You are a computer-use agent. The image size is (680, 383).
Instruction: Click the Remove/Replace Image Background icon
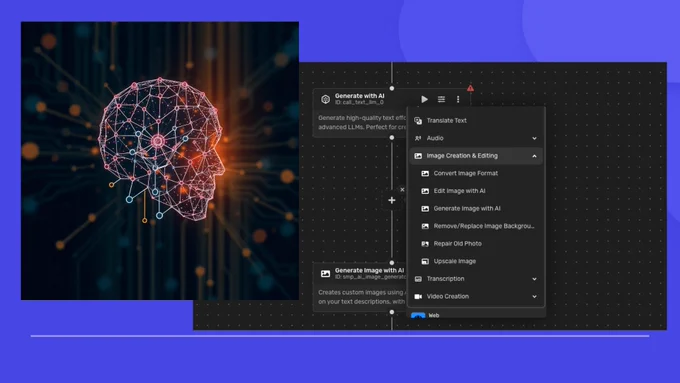pyautogui.click(x=425, y=226)
